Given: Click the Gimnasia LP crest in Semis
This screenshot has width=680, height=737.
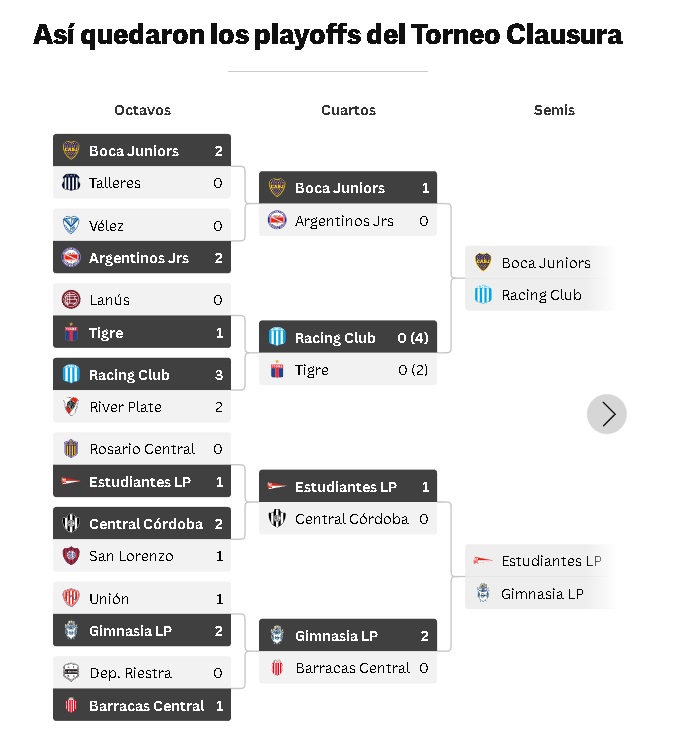Looking at the screenshot, I should (483, 593).
